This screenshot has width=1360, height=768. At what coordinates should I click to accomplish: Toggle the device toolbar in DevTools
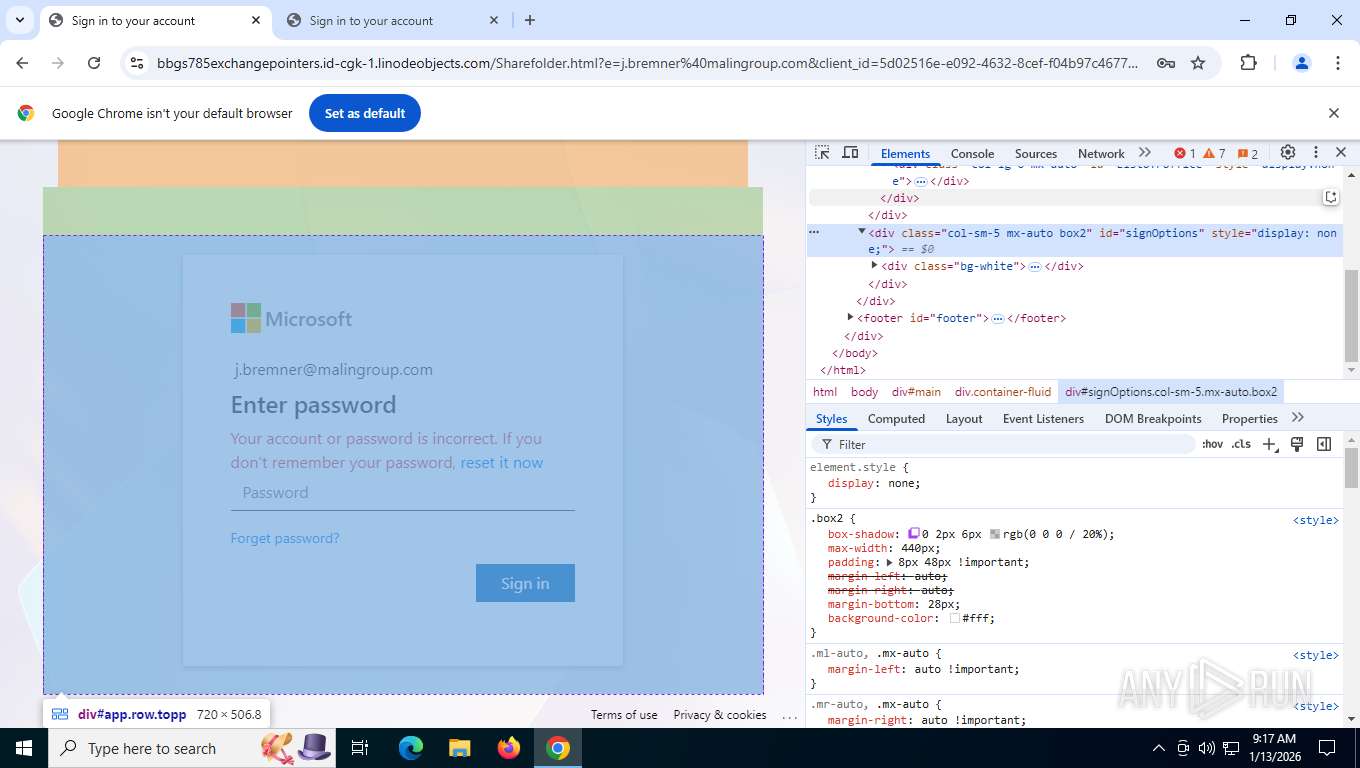pos(850,153)
